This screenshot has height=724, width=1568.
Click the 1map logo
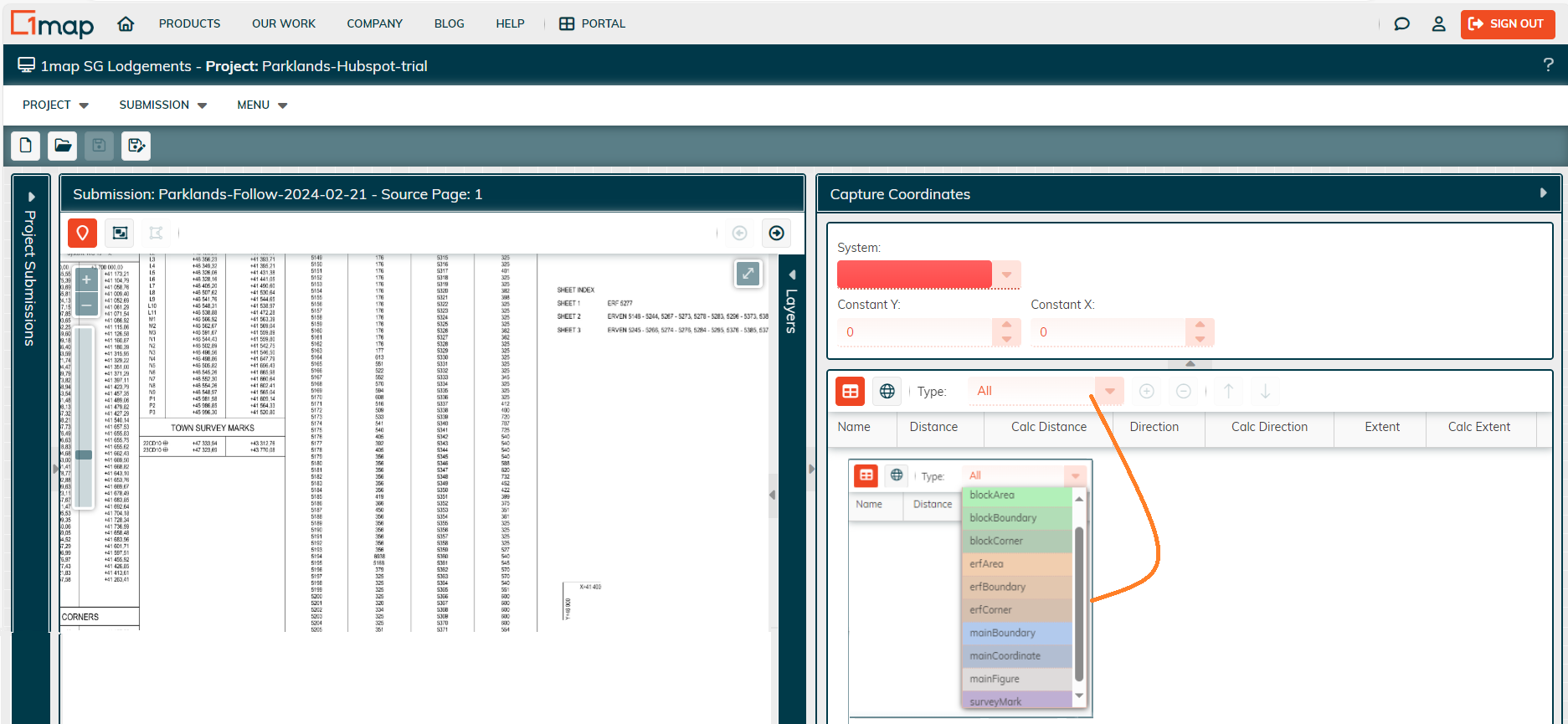[x=52, y=24]
